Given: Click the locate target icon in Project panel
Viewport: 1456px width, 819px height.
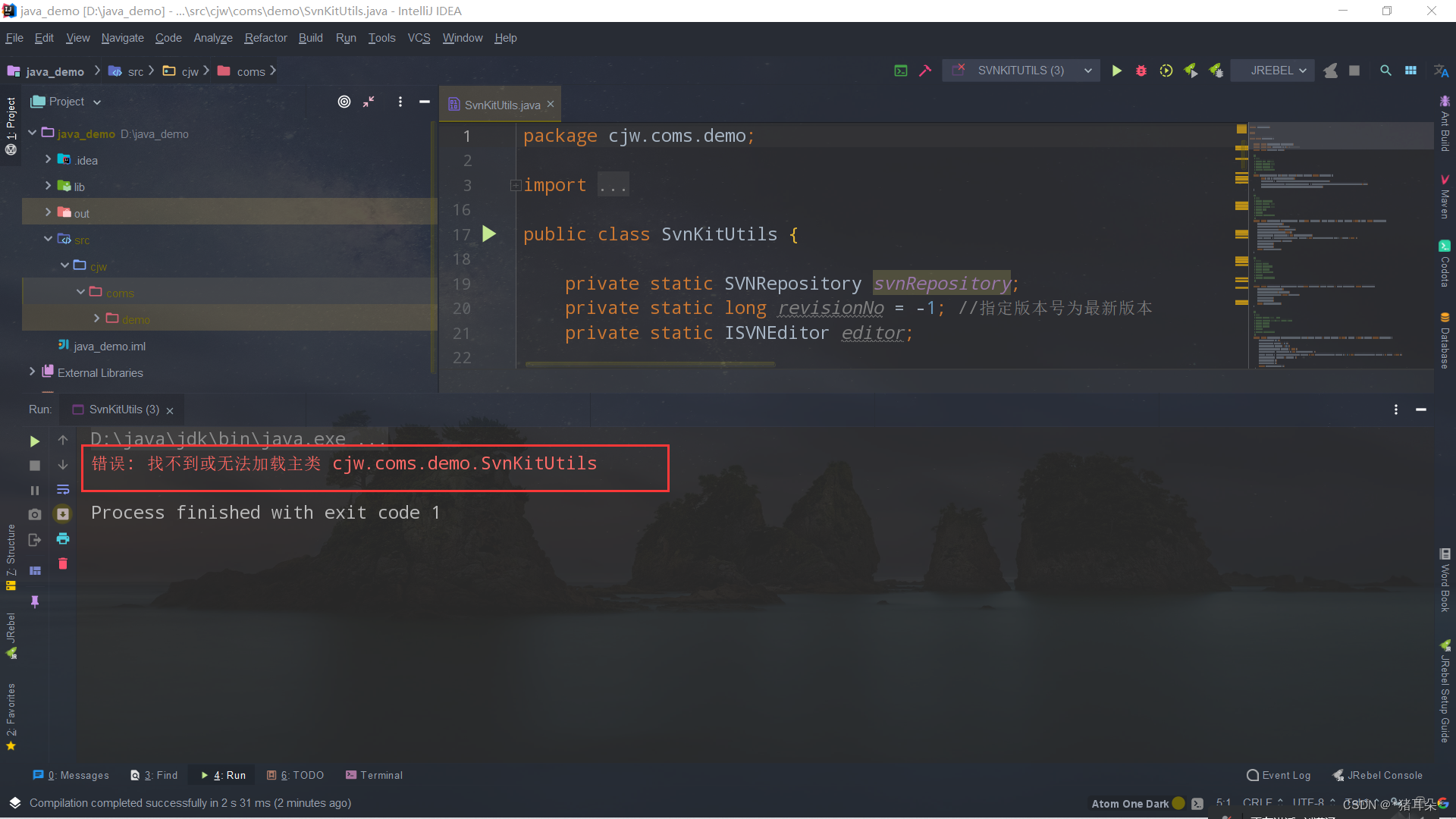Looking at the screenshot, I should [344, 102].
